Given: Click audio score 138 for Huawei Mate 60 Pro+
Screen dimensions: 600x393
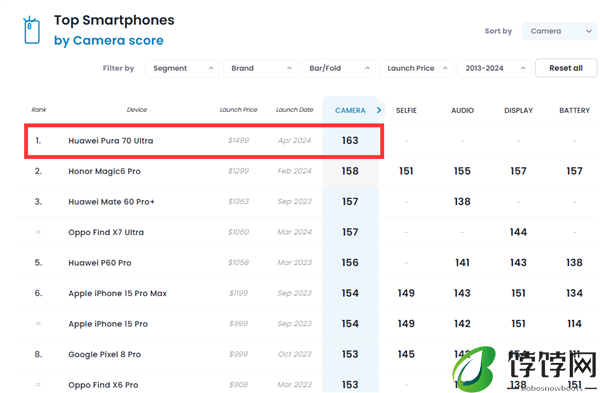Looking at the screenshot, I should [x=462, y=202].
